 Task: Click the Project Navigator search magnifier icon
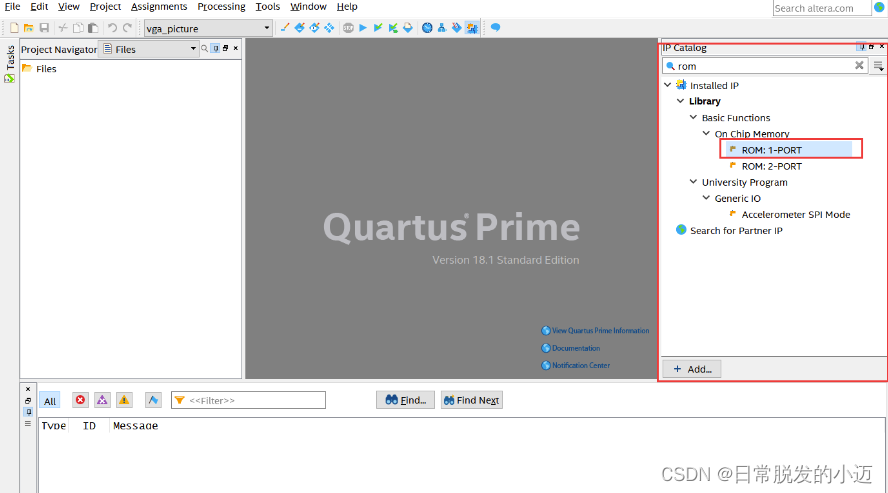click(x=204, y=49)
